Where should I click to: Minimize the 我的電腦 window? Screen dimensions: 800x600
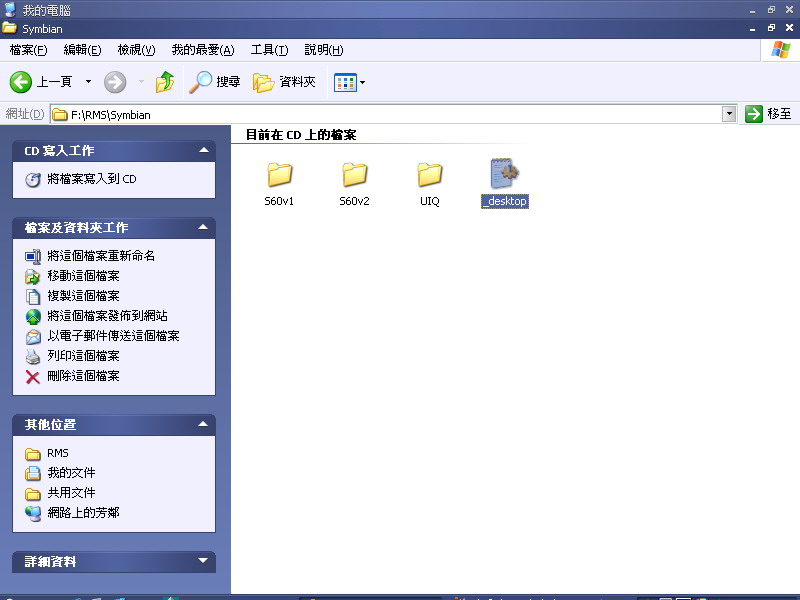[x=753, y=10]
